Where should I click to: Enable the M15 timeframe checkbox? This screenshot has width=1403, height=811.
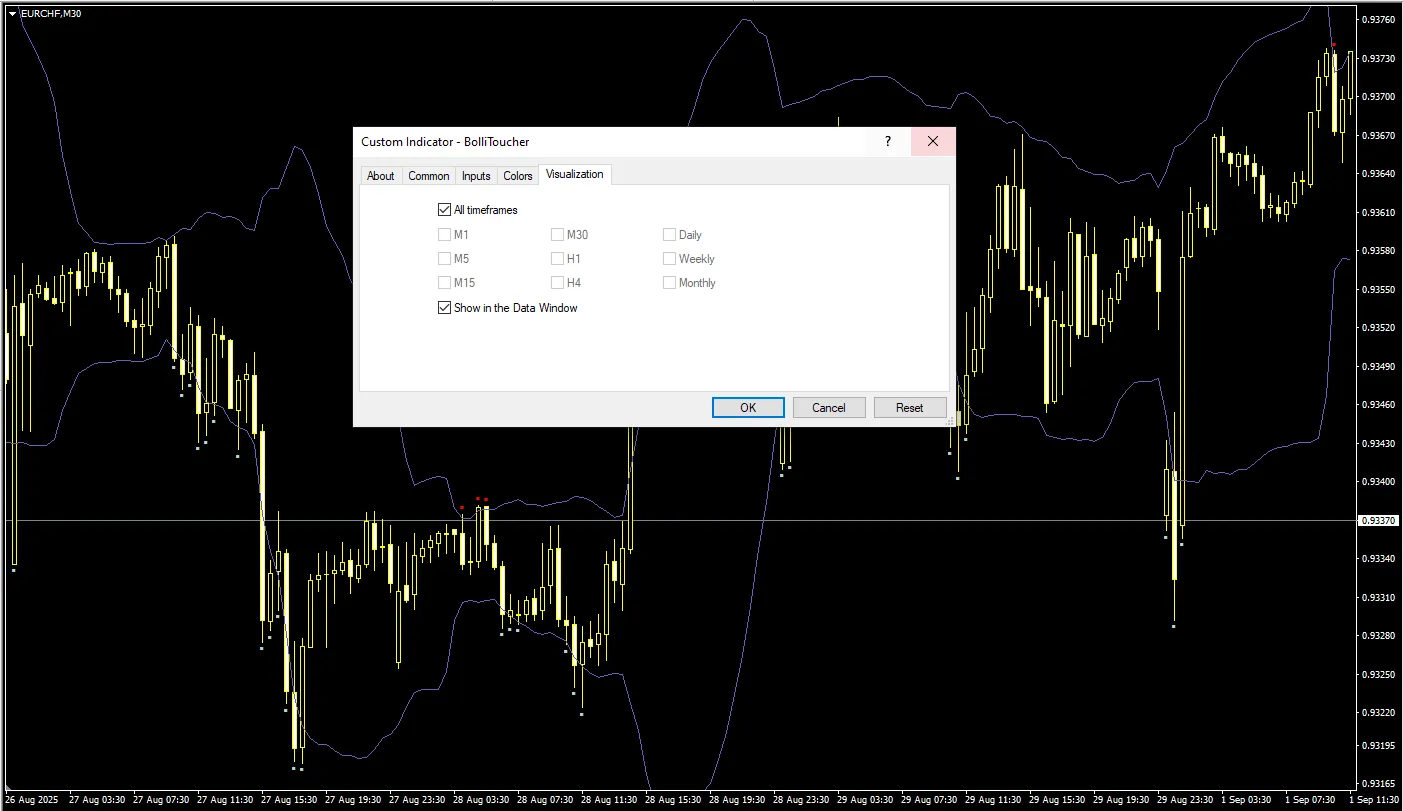pyautogui.click(x=444, y=283)
